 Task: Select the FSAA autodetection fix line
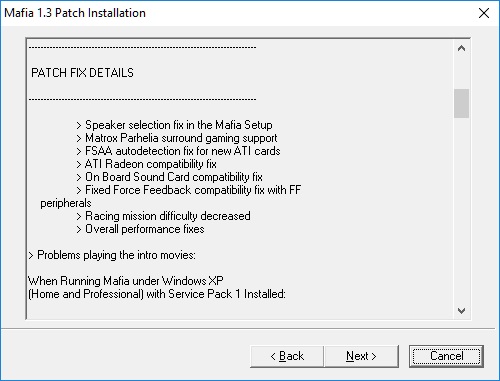[x=178, y=151]
